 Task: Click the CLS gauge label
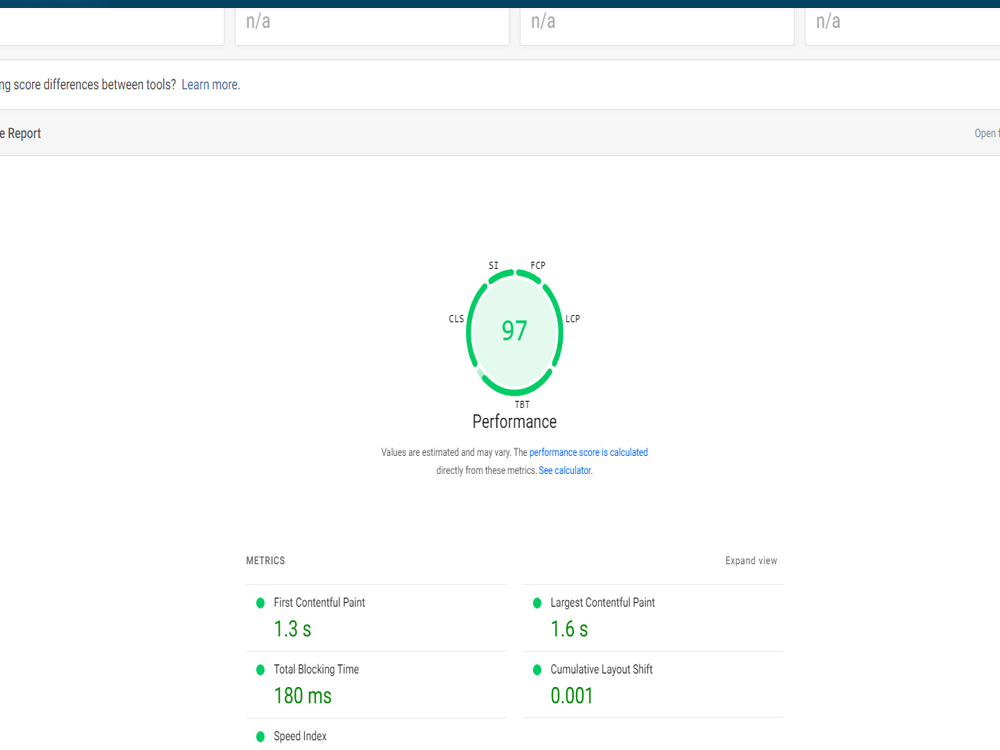pos(456,318)
